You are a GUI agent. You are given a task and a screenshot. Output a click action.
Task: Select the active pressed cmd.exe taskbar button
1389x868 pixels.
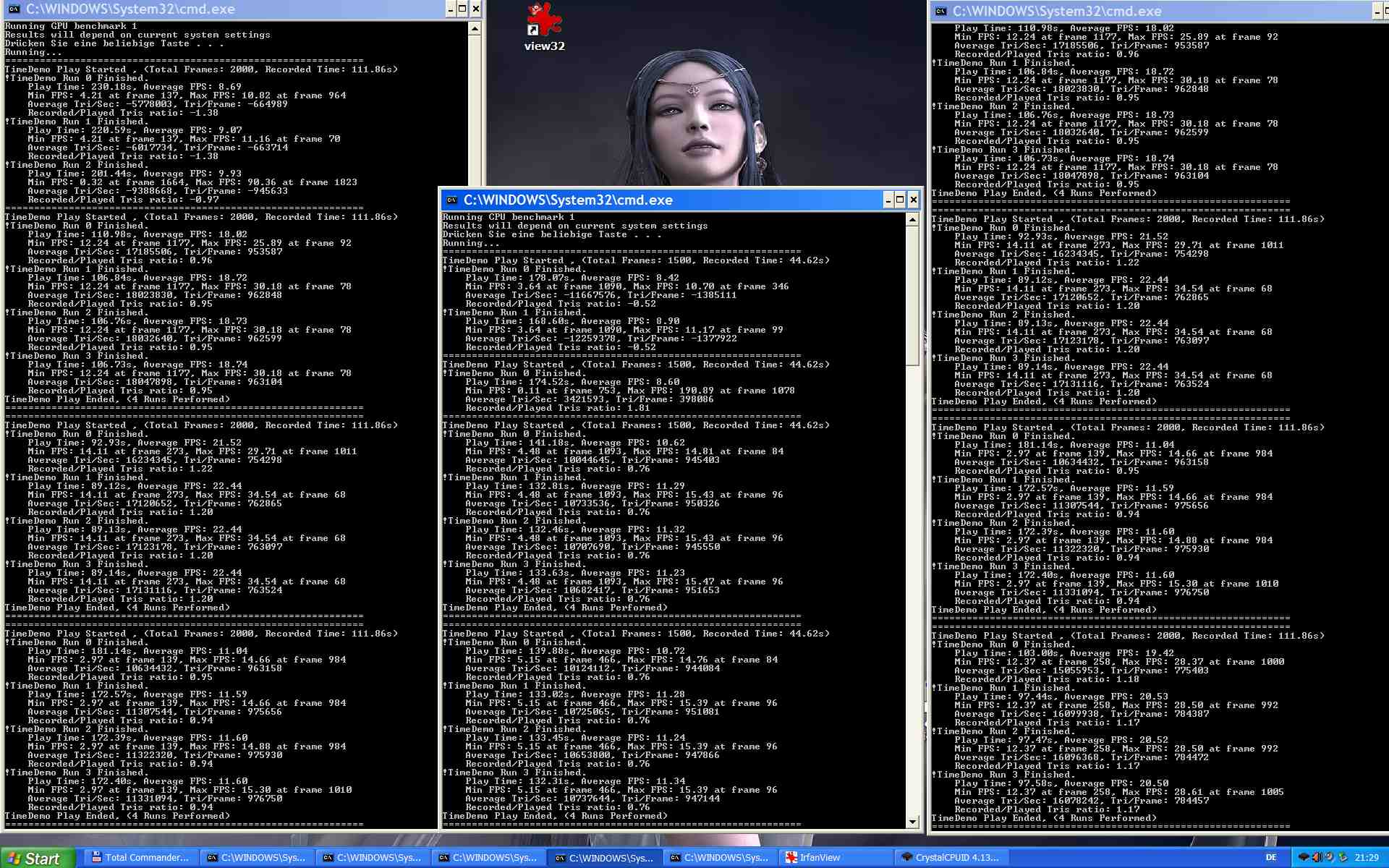(x=604, y=858)
